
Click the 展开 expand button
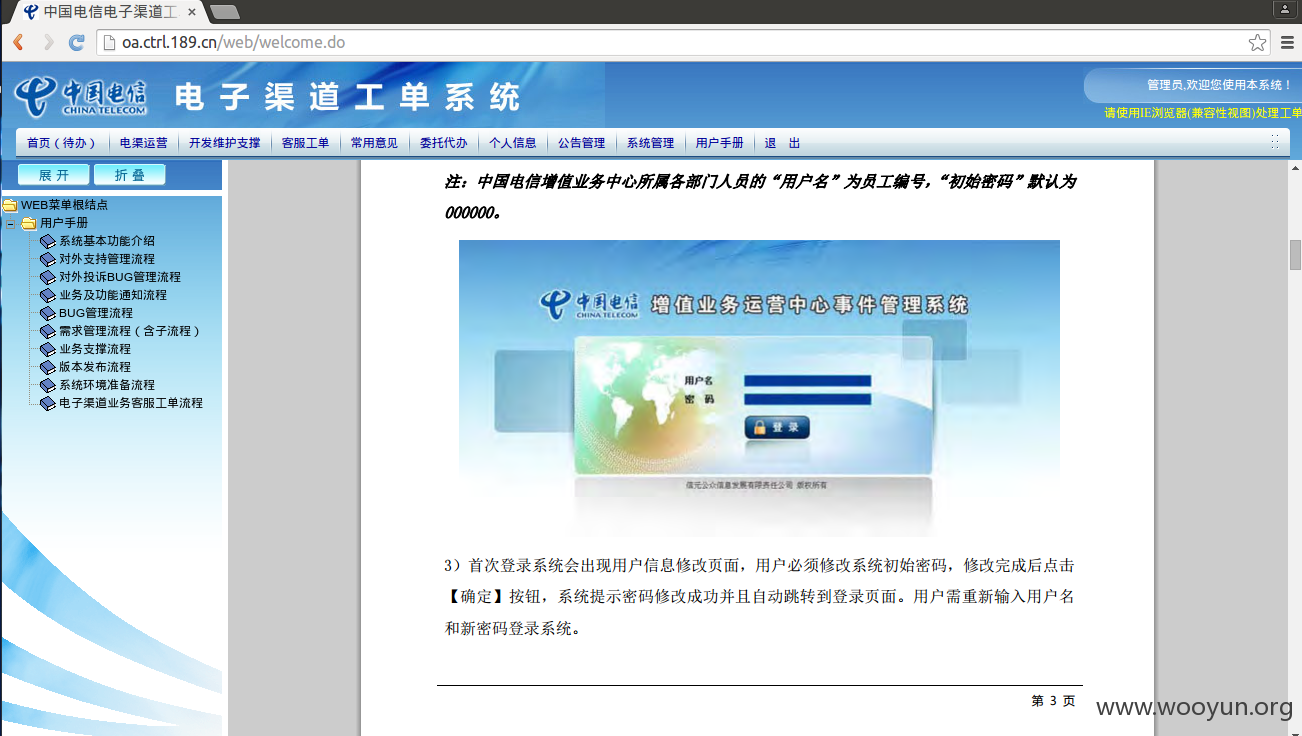point(54,175)
